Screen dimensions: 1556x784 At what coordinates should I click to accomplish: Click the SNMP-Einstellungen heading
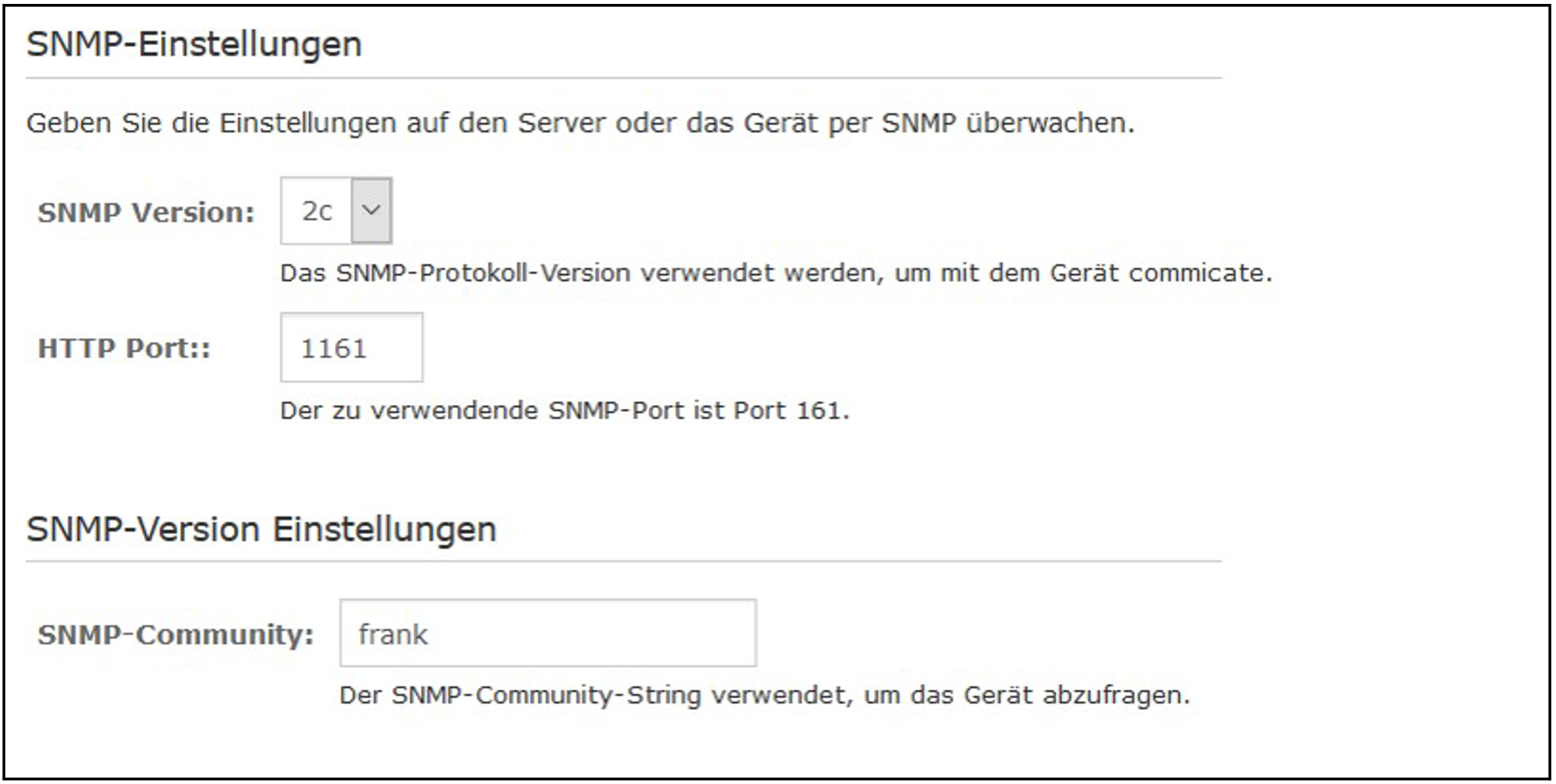pos(194,44)
